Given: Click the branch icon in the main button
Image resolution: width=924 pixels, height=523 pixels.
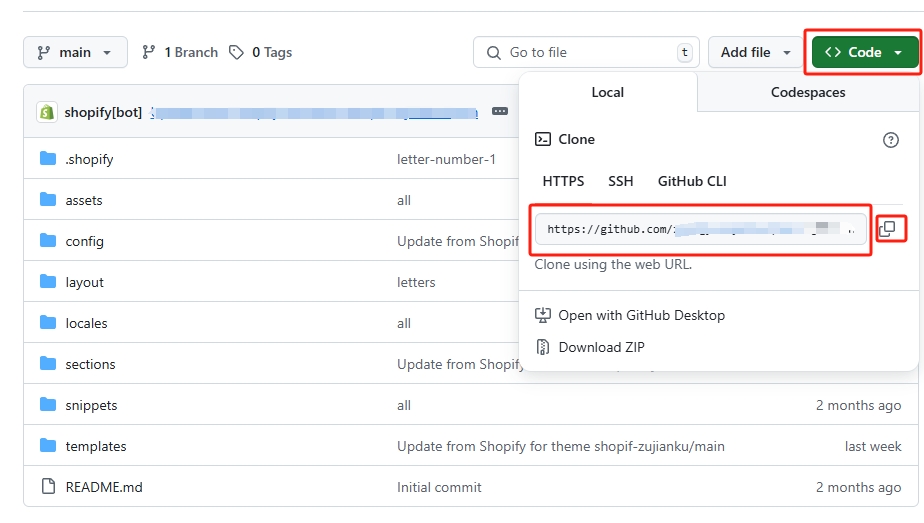Looking at the screenshot, I should [x=44, y=53].
